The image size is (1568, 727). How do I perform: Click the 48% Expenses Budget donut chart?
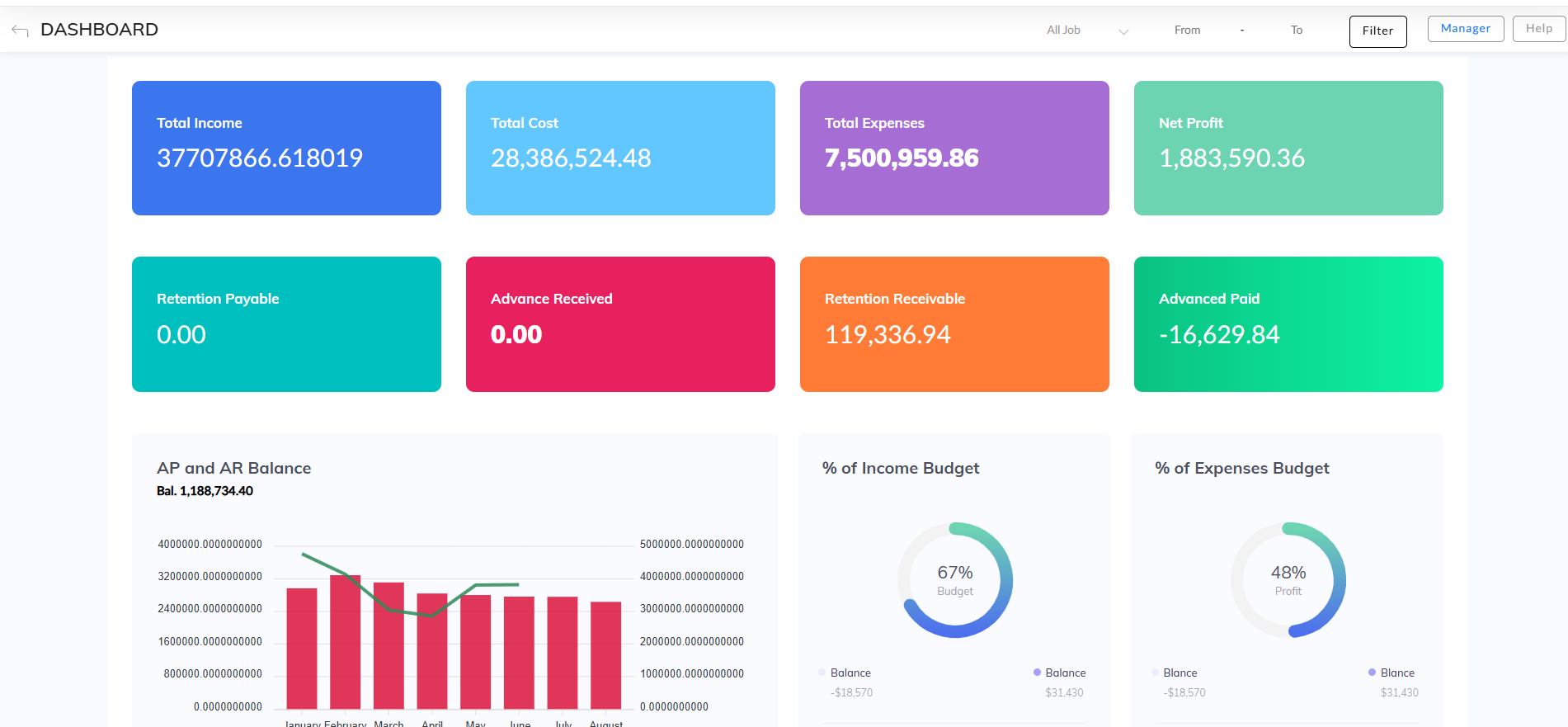(x=1288, y=580)
